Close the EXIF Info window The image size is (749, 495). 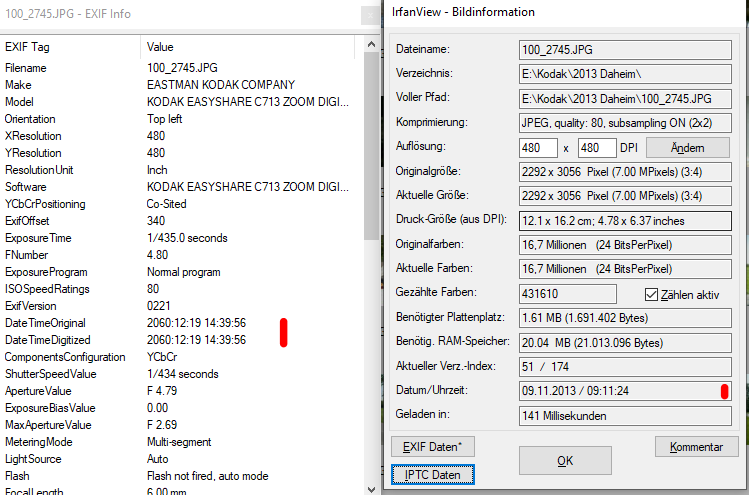point(370,15)
